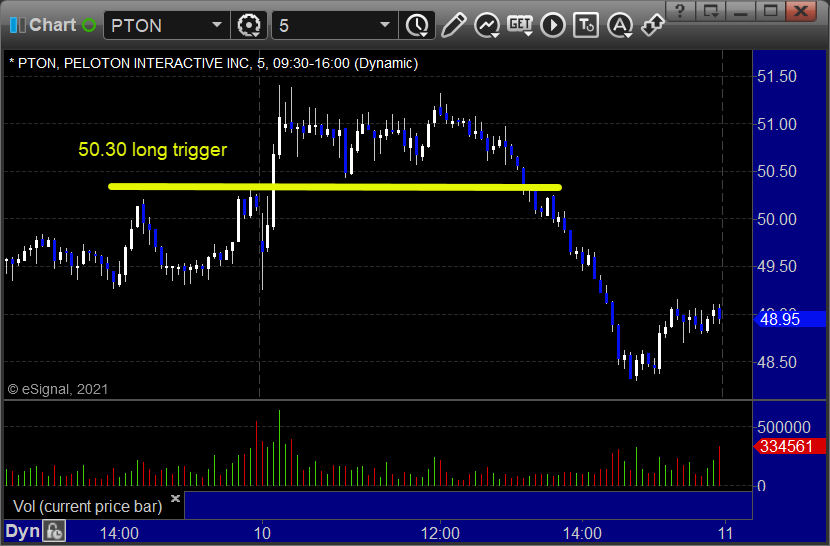The image size is (830, 546).
Task: Click the pushpin detach icon
Action: [x=652, y=25]
